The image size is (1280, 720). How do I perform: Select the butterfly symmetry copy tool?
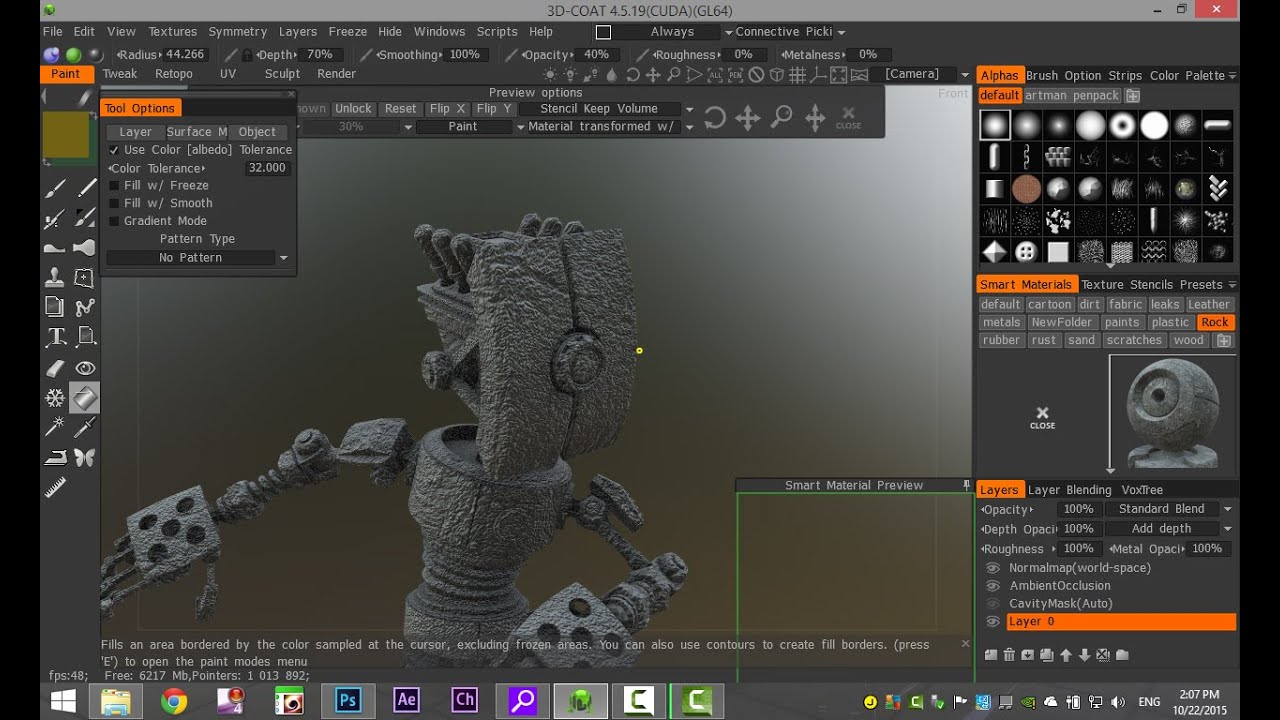pyautogui.click(x=85, y=457)
